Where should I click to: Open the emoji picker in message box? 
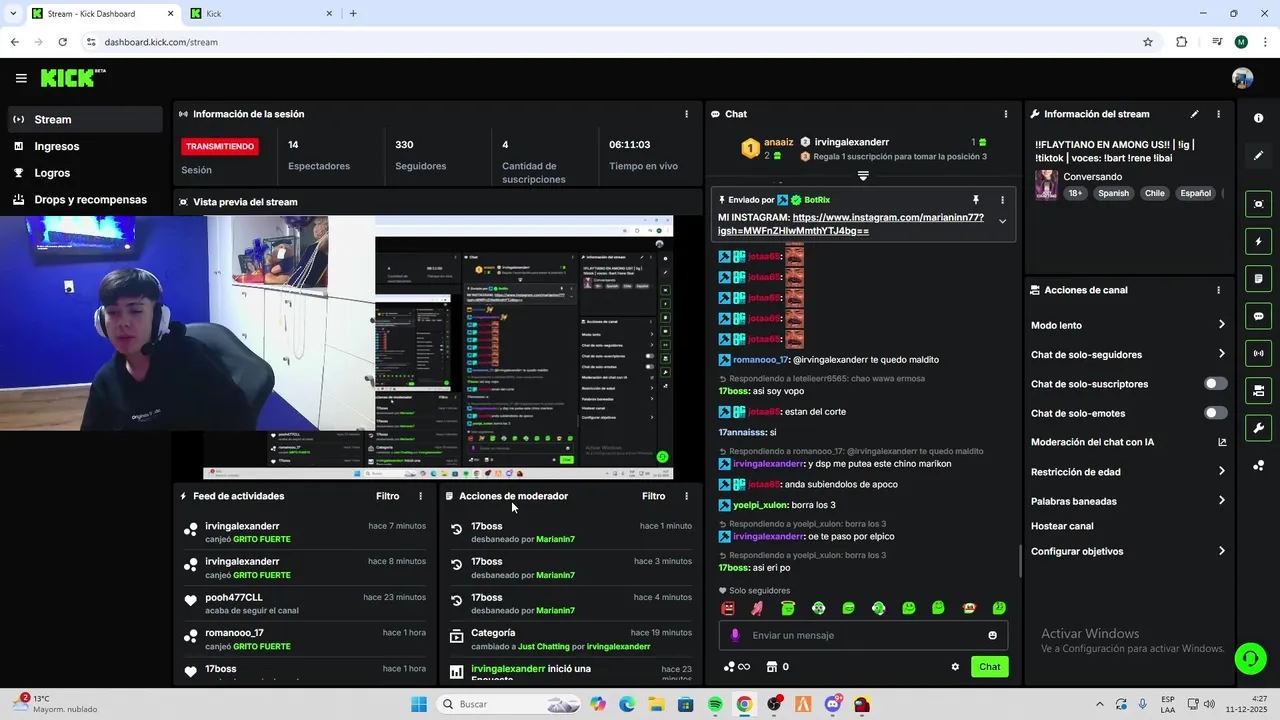pyautogui.click(x=992, y=635)
